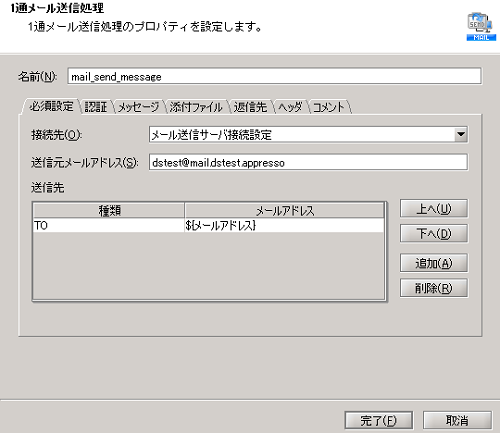Screen dimensions: 500x433
Task: Click the Send Mail icon in header
Action: 481,27
